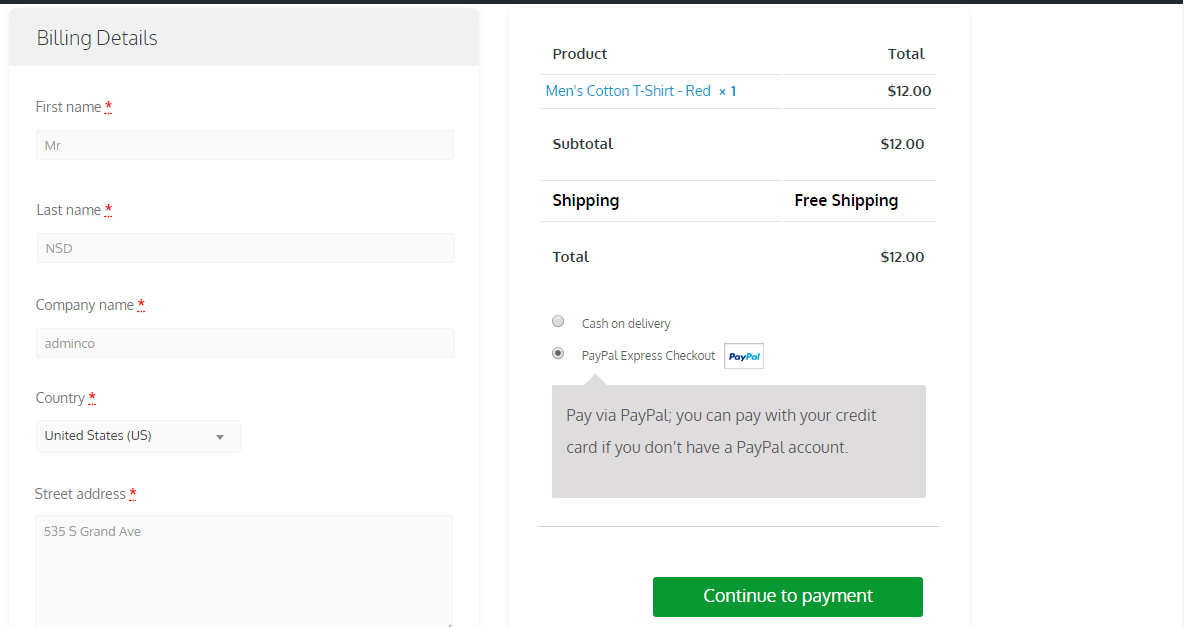1184x627 pixels.
Task: Select the Last name field showing NSD
Action: (244, 247)
